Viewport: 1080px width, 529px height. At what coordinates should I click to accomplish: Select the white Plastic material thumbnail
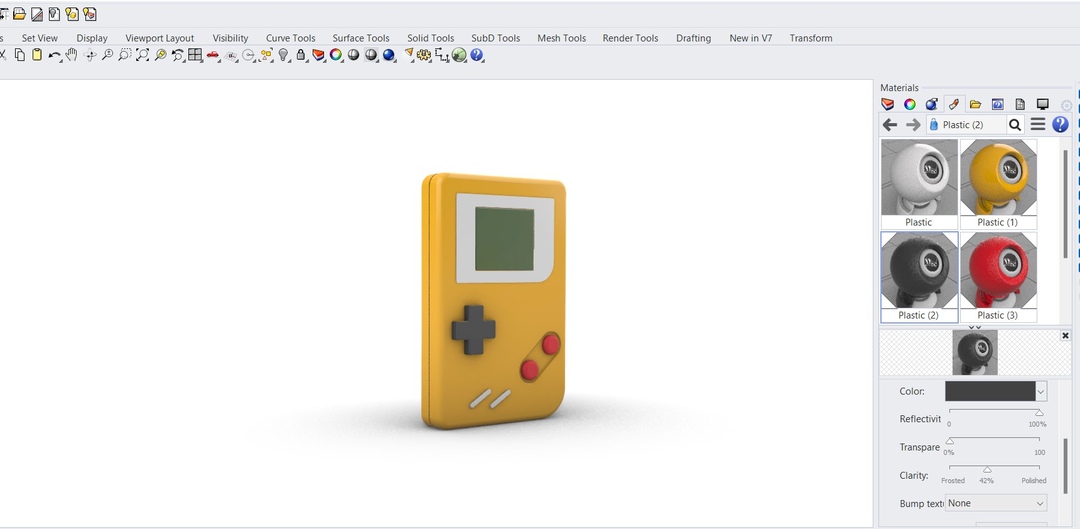pyautogui.click(x=919, y=184)
